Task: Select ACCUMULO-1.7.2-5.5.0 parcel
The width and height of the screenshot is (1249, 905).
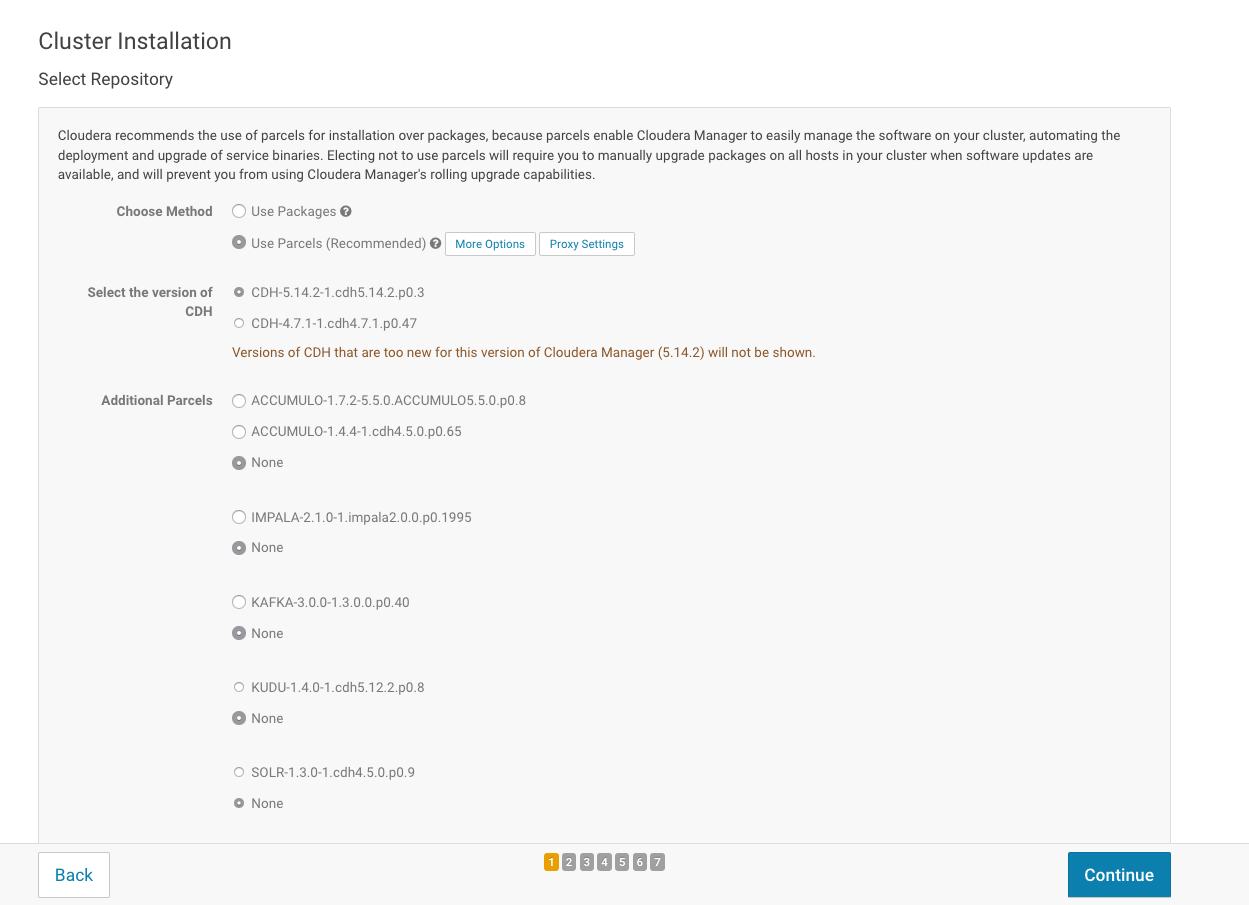Action: [x=239, y=401]
